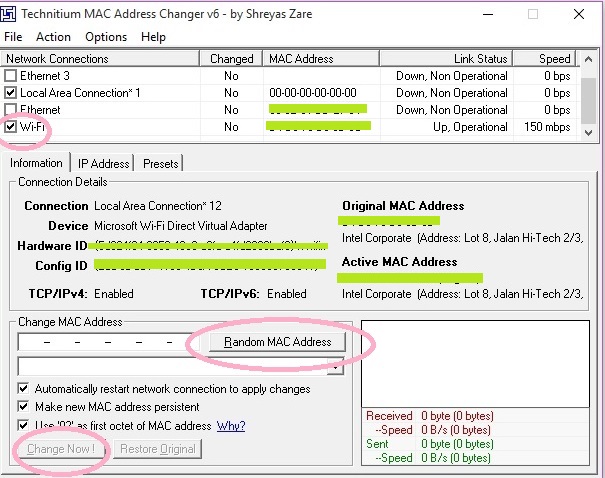Image resolution: width=605 pixels, height=478 pixels.
Task: Click the 'Up, Operational' link status cell
Action: click(470, 127)
